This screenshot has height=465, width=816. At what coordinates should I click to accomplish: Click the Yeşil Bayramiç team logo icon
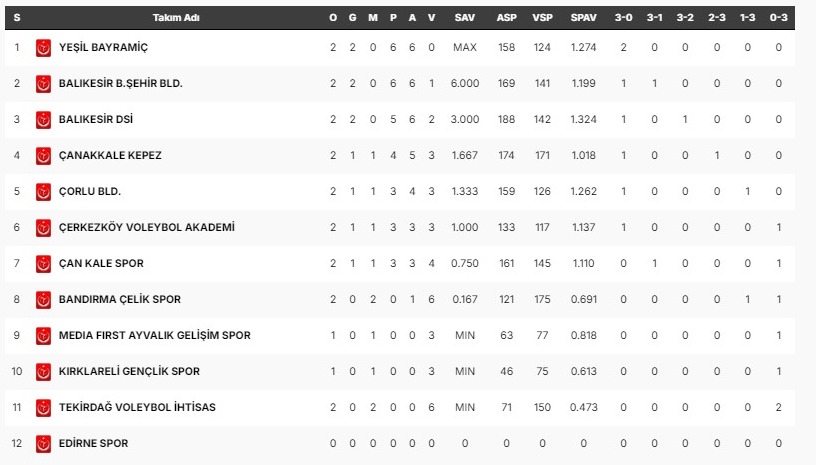43,48
